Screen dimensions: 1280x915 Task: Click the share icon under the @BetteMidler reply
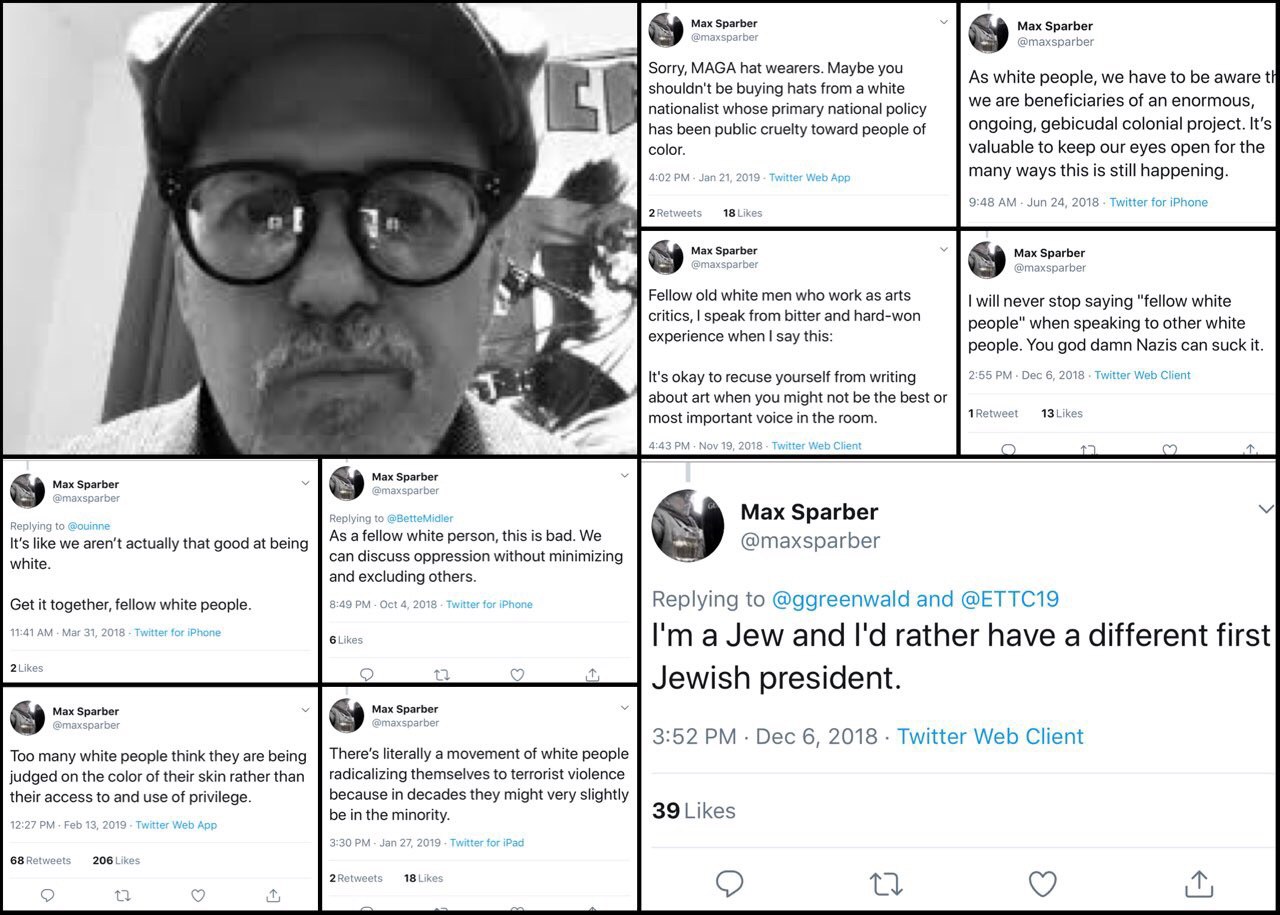click(592, 675)
